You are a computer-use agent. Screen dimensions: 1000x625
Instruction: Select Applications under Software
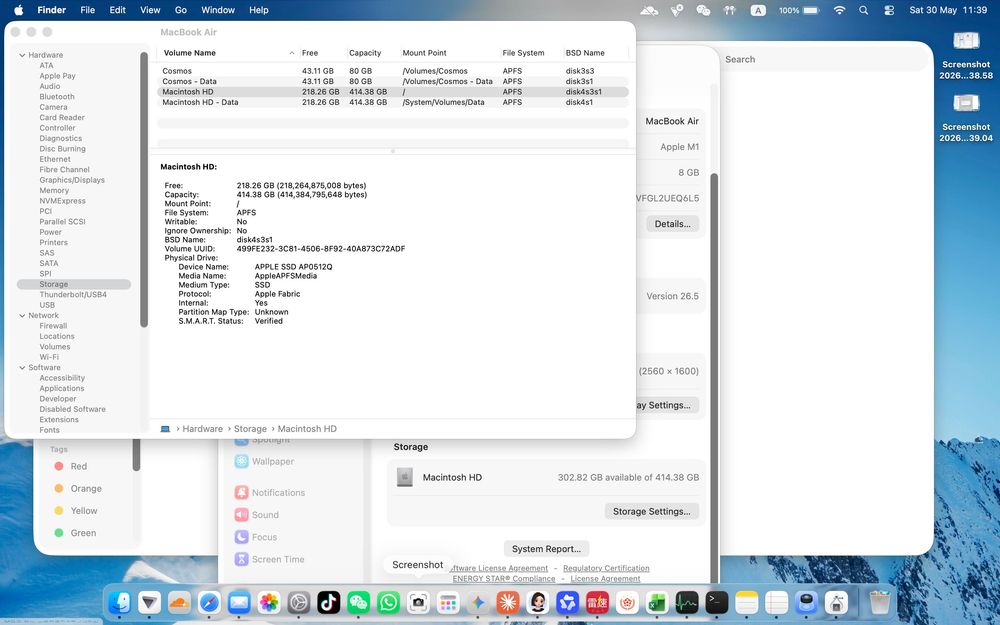tap(61, 388)
